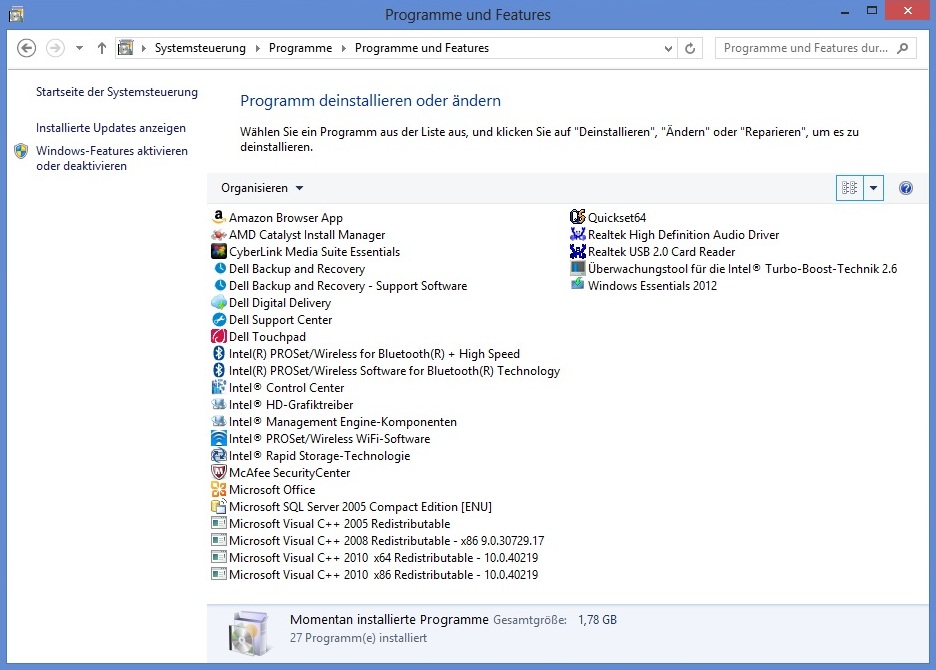Click the view layout icon button
Screen dimensions: 936x670
tap(849, 188)
